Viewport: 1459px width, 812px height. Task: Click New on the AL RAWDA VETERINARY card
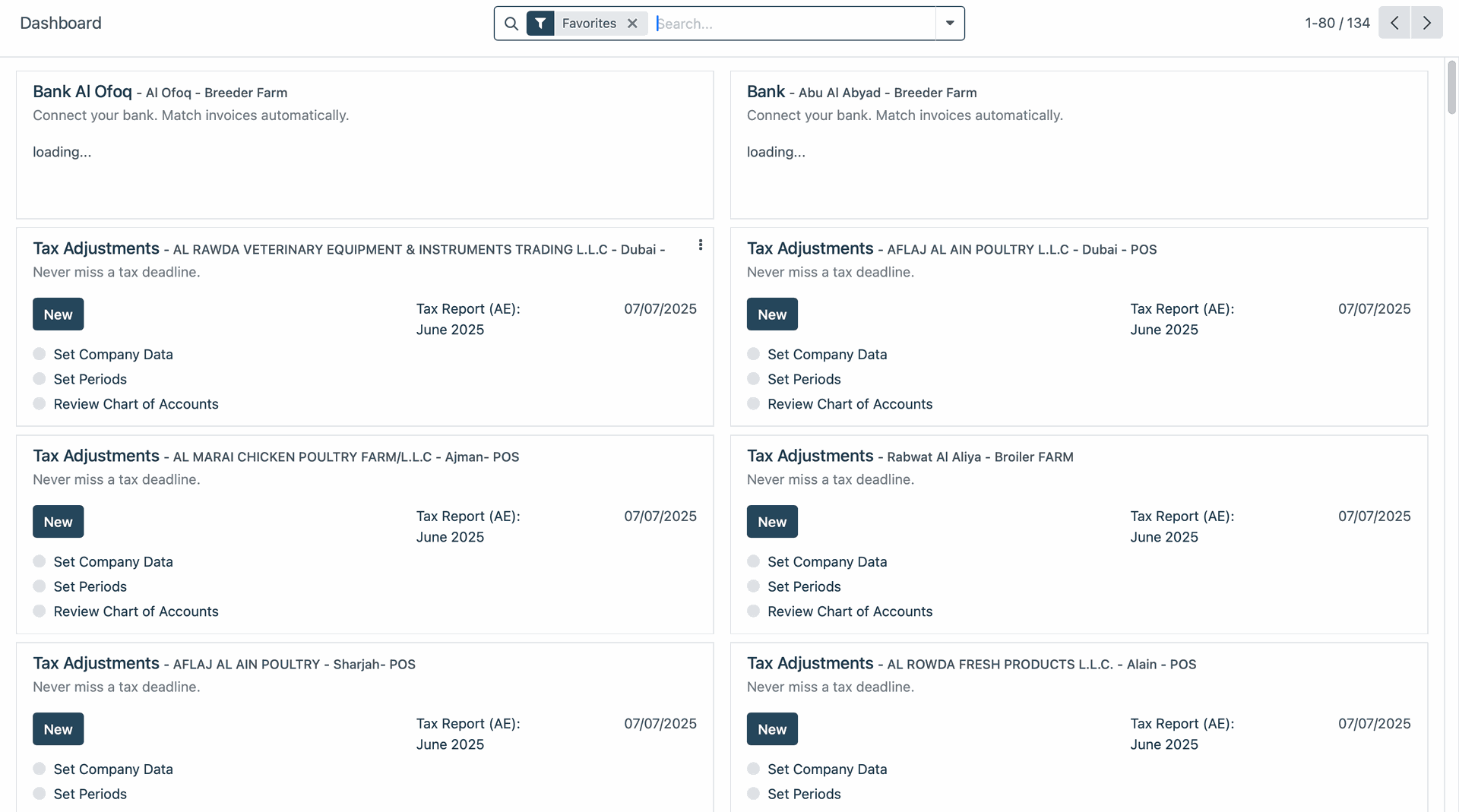click(x=58, y=314)
